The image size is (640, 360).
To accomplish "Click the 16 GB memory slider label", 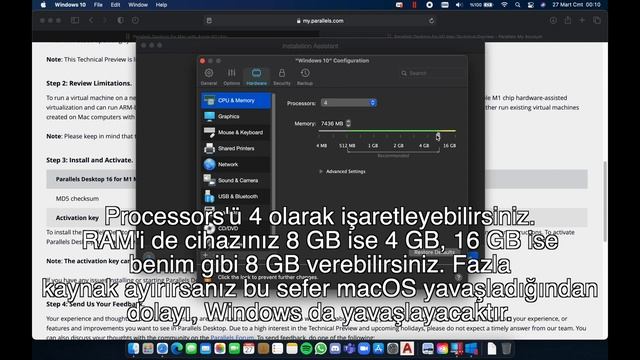I will click(x=449, y=146).
